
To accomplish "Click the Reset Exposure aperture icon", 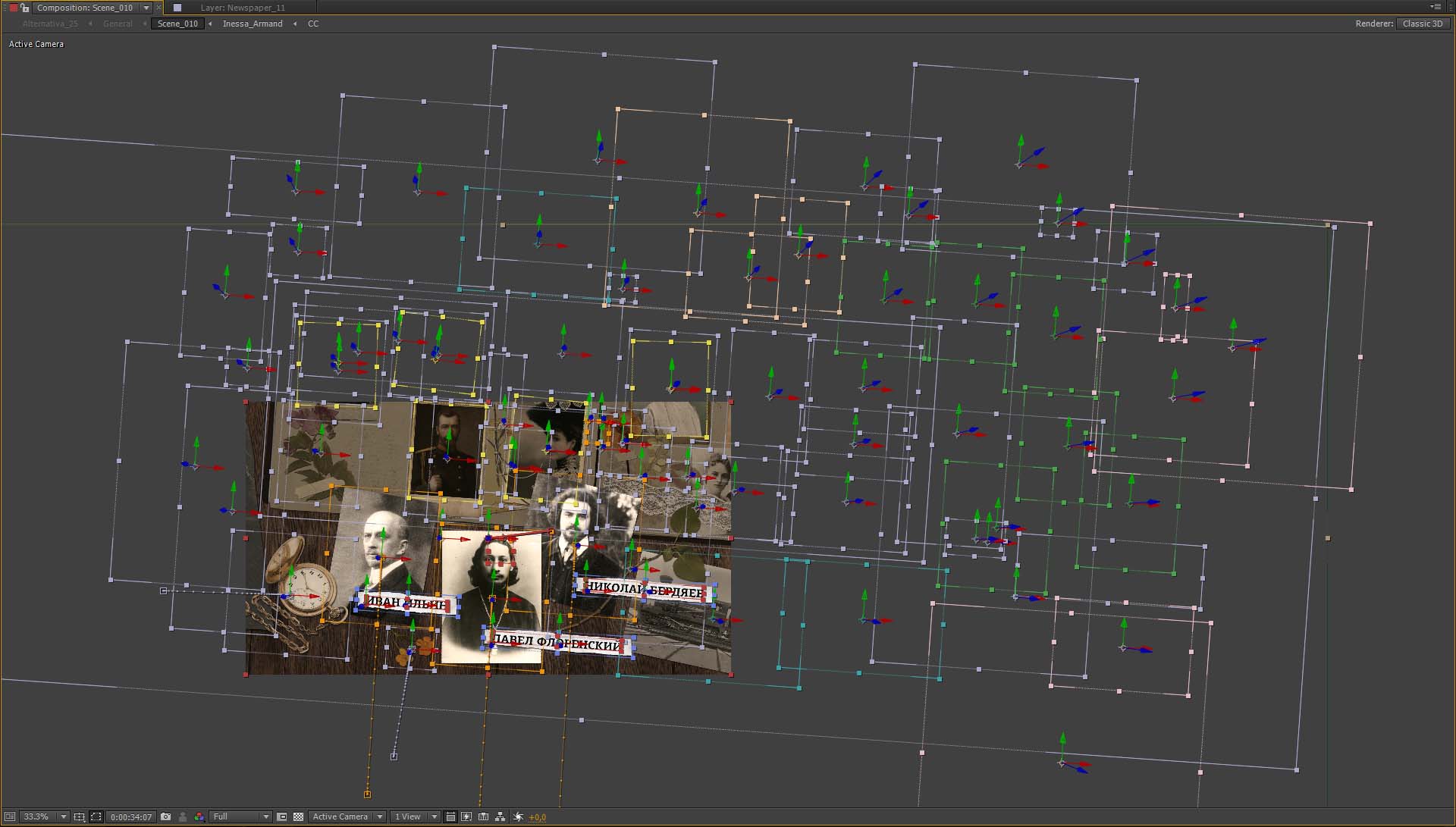I will coord(518,816).
